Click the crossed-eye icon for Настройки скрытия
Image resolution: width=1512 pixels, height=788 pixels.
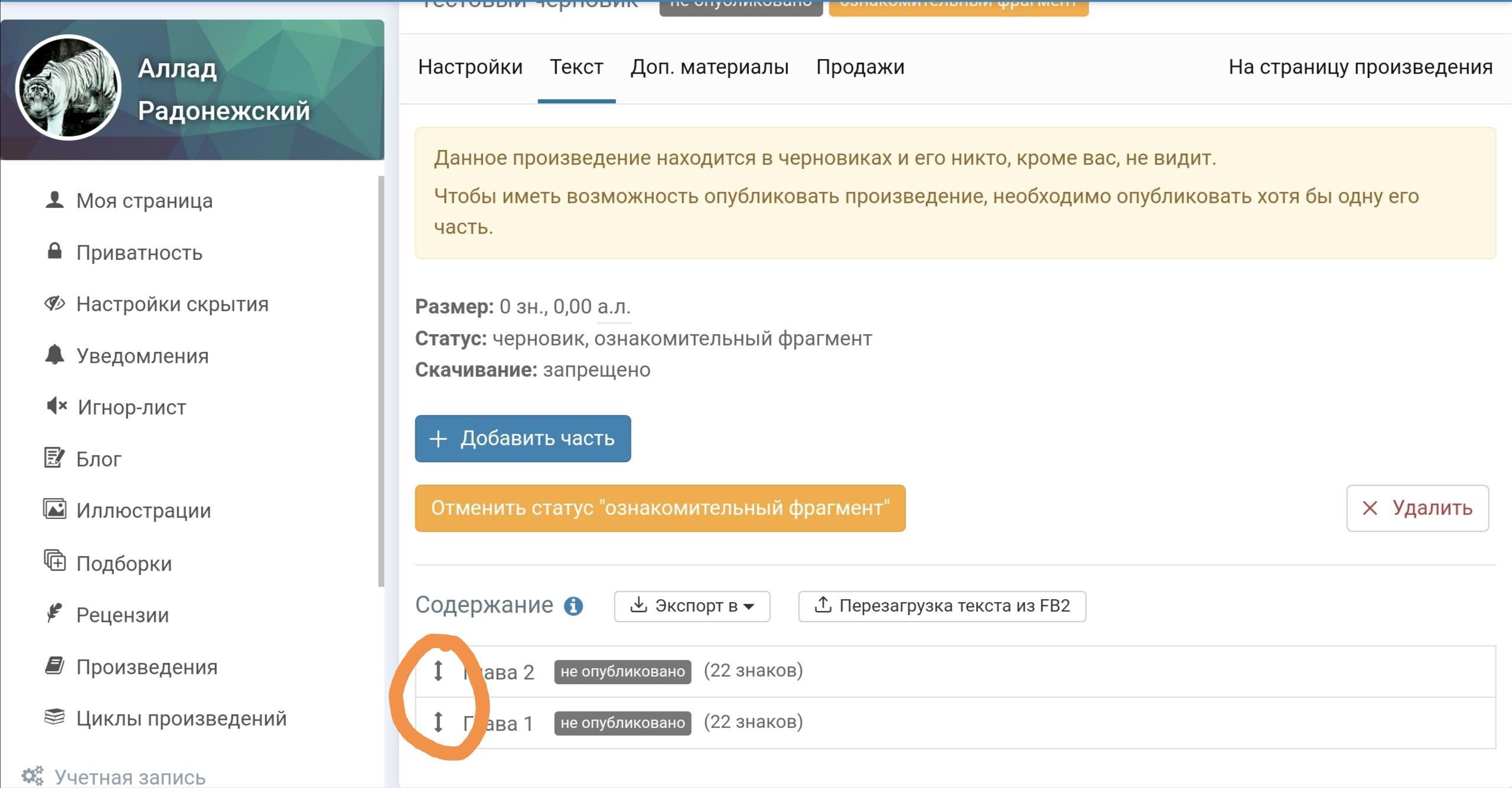54,303
